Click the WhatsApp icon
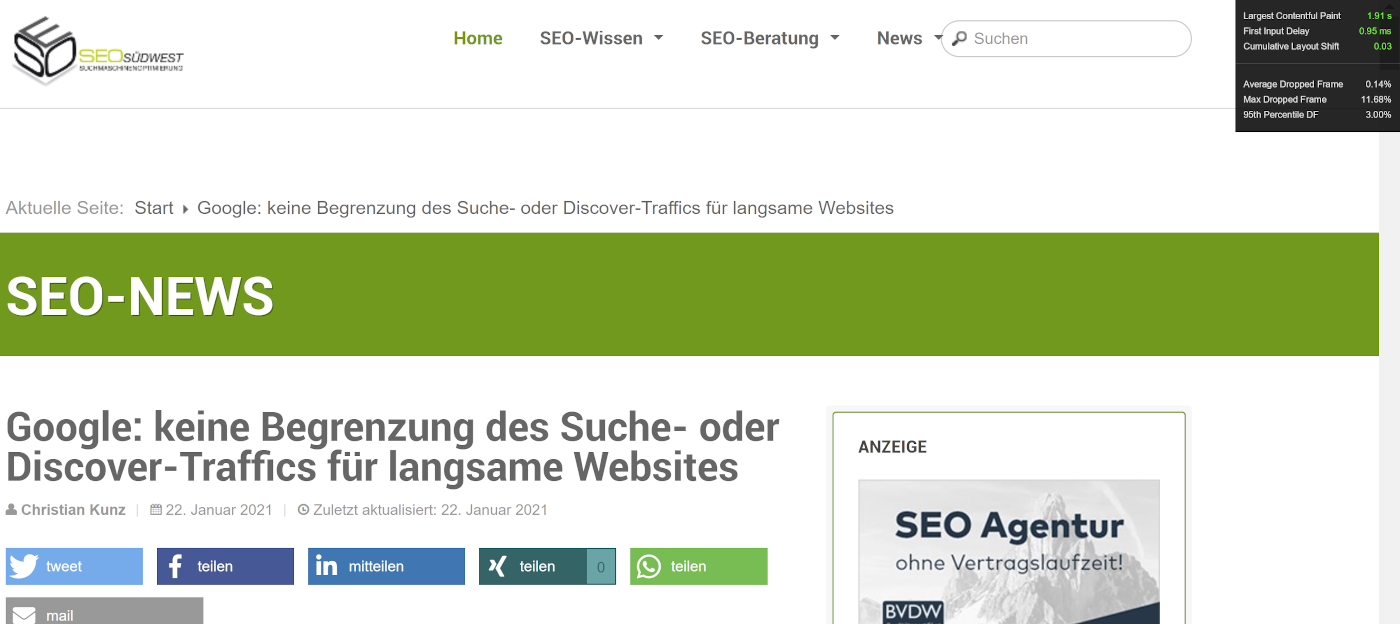The image size is (1400, 624). 649,566
